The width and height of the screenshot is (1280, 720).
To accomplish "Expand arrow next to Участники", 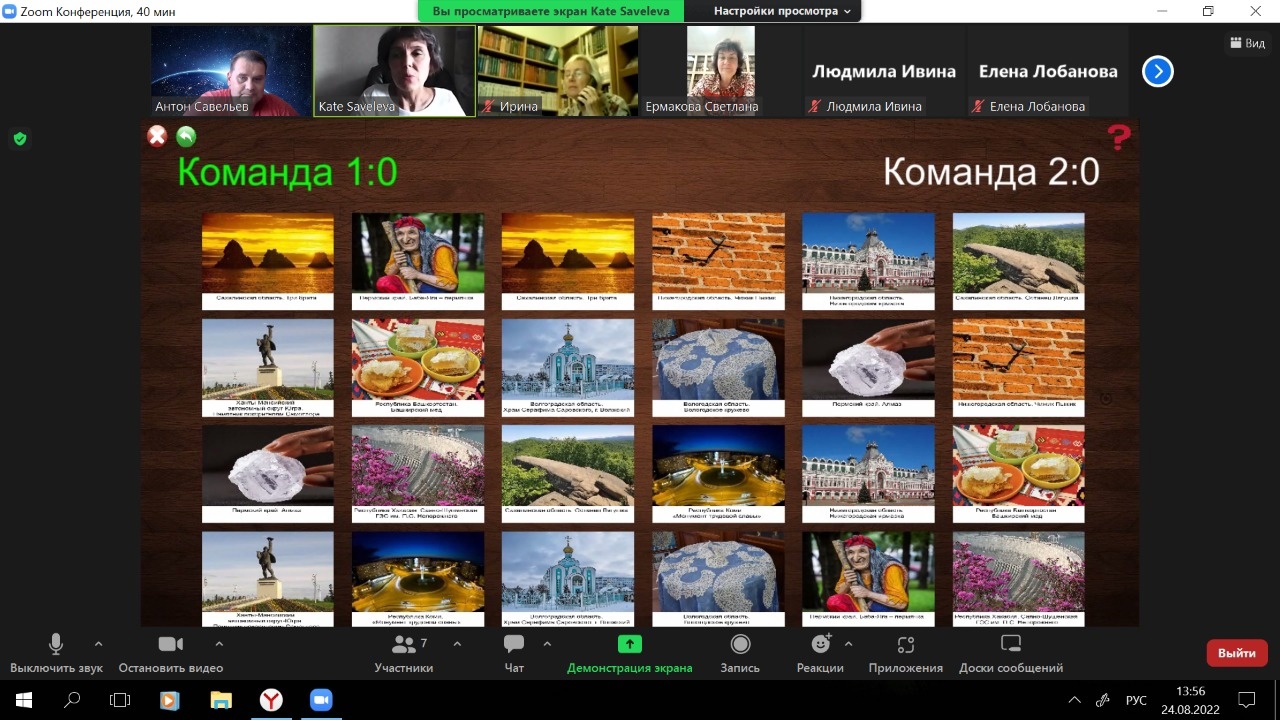I will (x=457, y=644).
